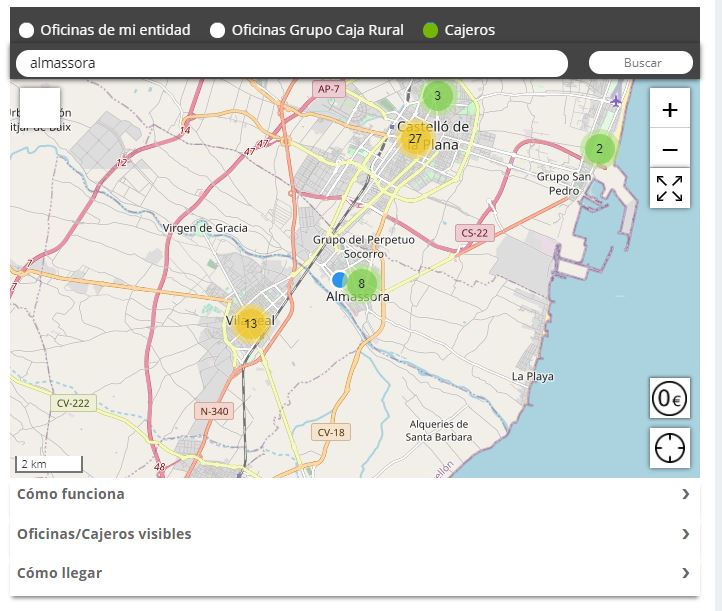Select 'Oficinas Grupo Caja Rural' radio option
Screen dimensions: 722x611
[217, 30]
